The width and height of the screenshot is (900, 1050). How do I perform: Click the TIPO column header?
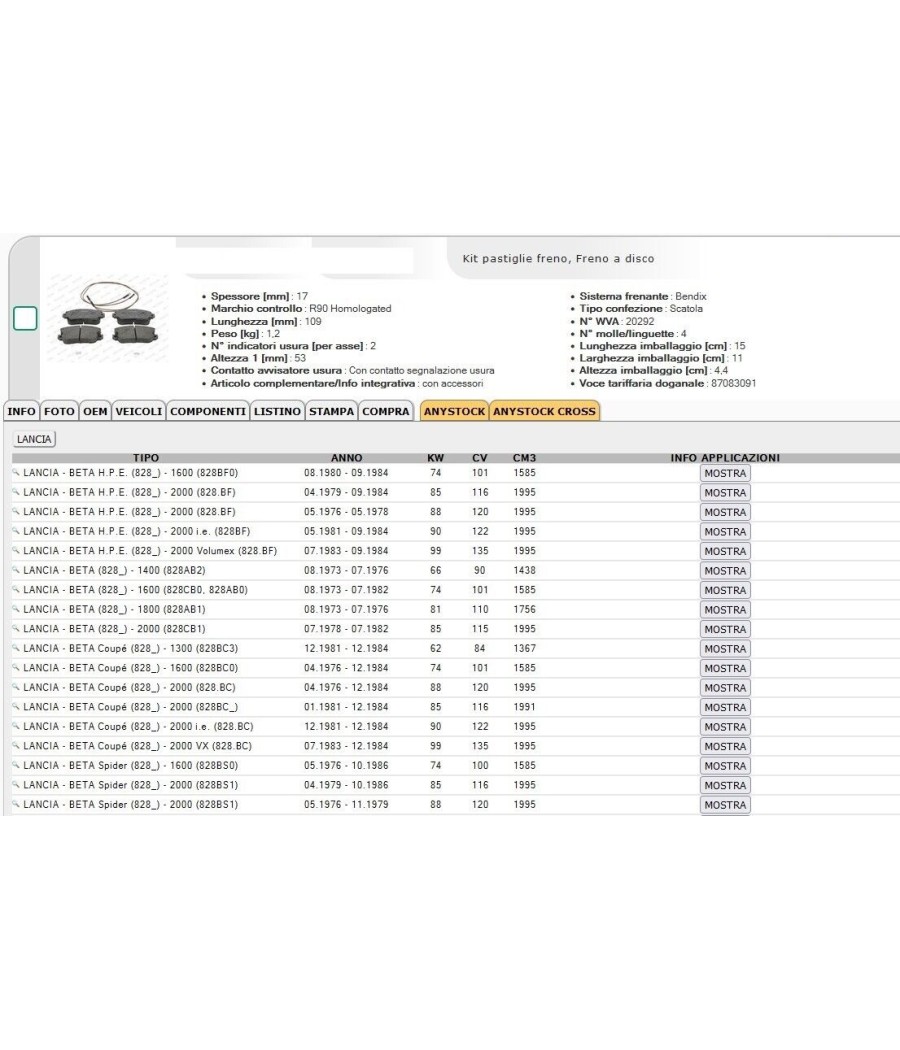click(x=146, y=458)
